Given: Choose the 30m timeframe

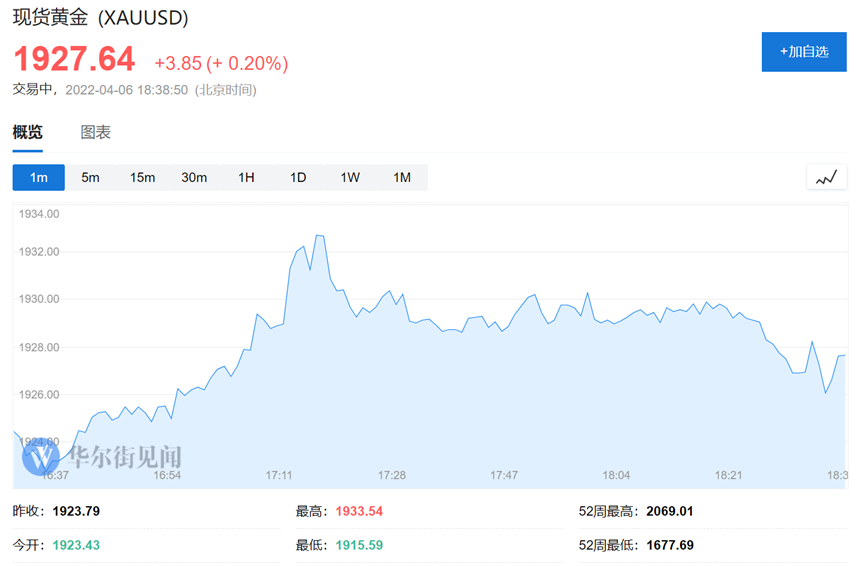Looking at the screenshot, I should pos(194,178).
